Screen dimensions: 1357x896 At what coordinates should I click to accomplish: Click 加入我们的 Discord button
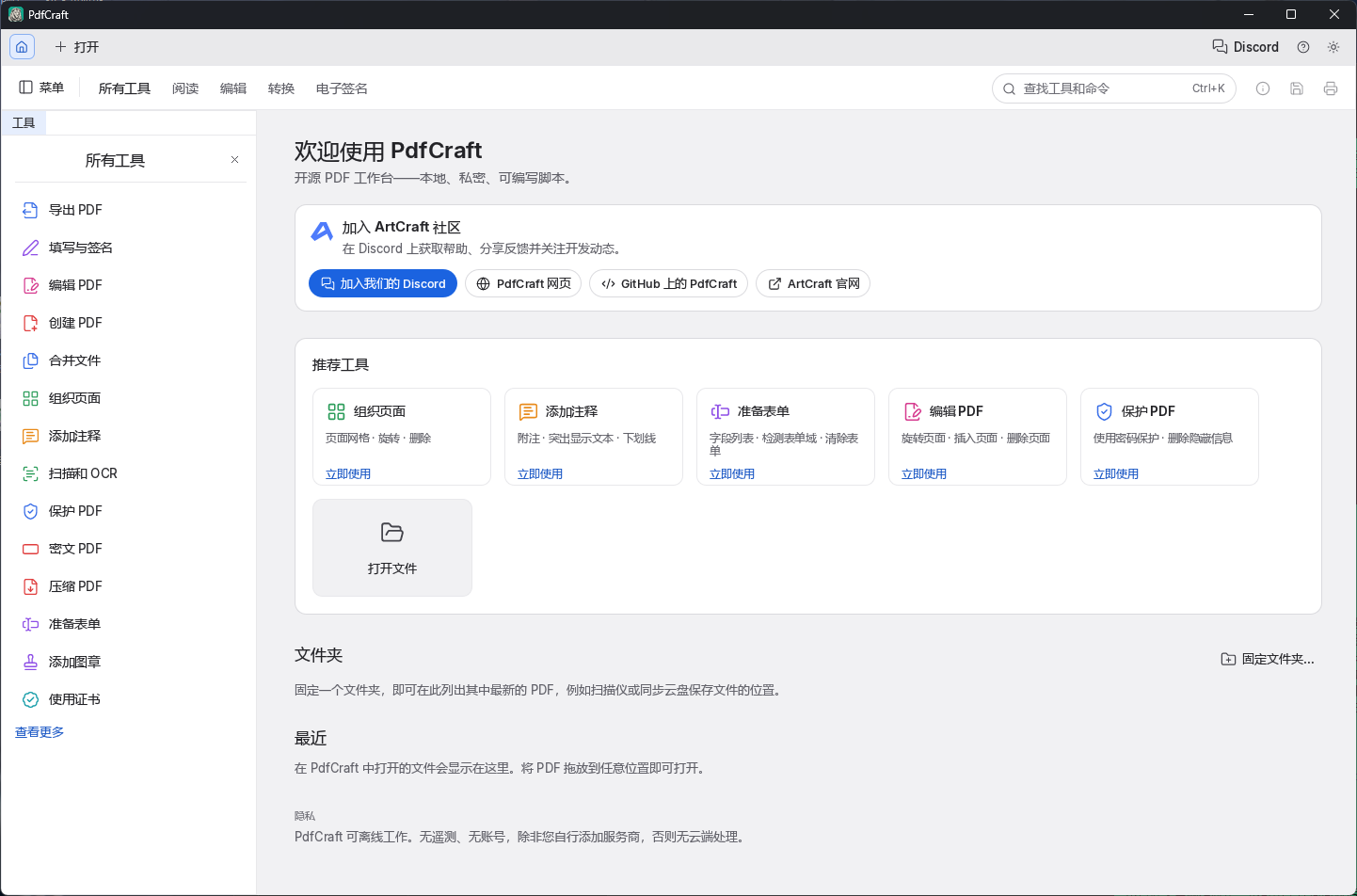[x=383, y=283]
